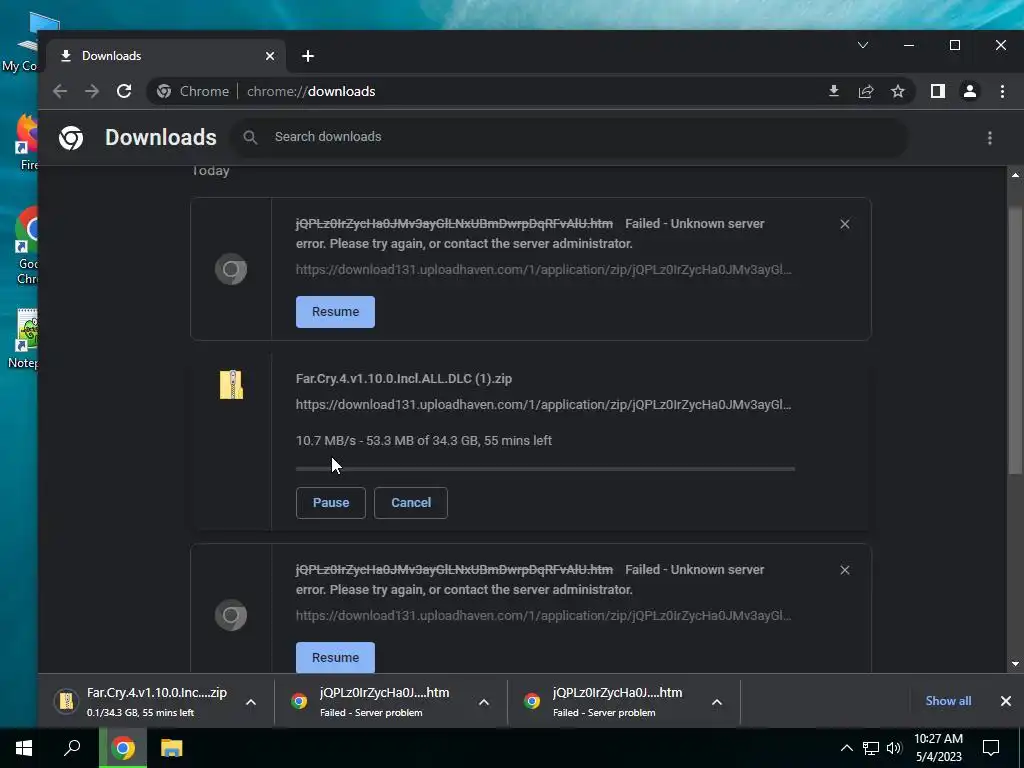Open the notification center icon

(x=991, y=748)
